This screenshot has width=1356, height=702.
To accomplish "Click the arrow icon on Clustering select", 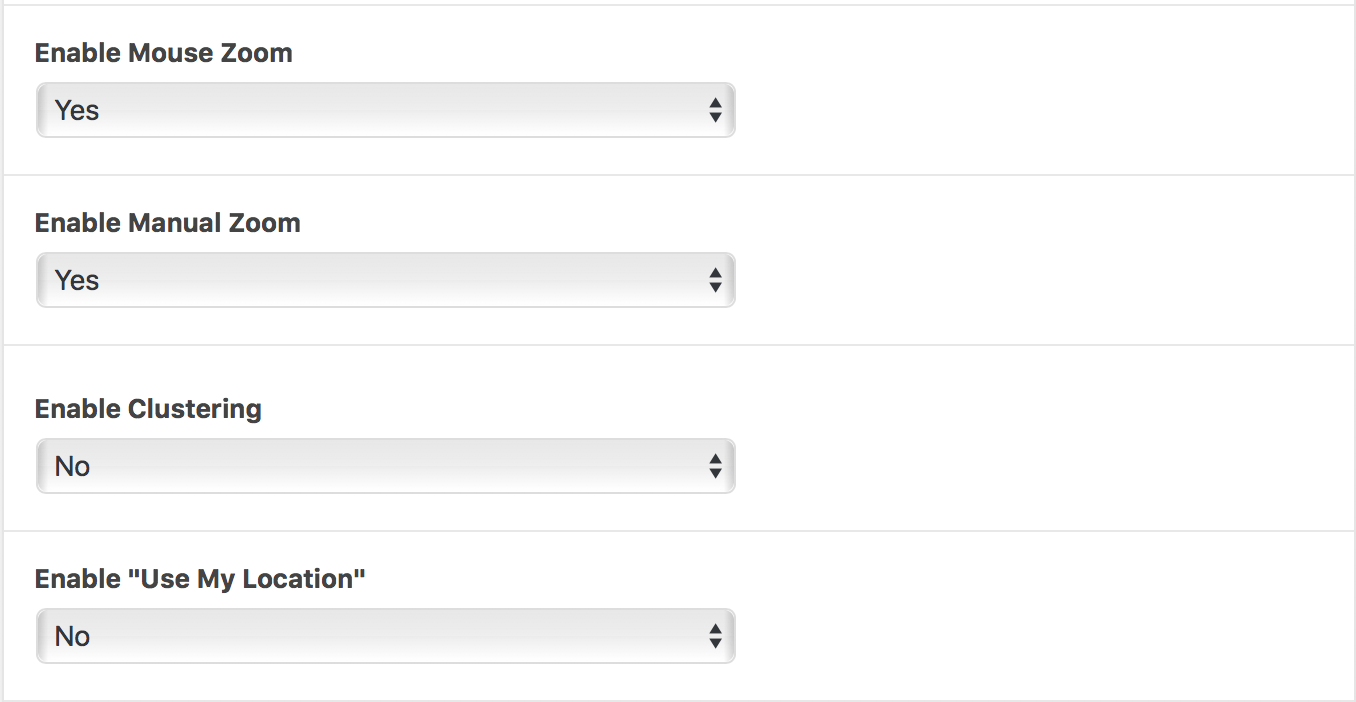I will pos(715,466).
